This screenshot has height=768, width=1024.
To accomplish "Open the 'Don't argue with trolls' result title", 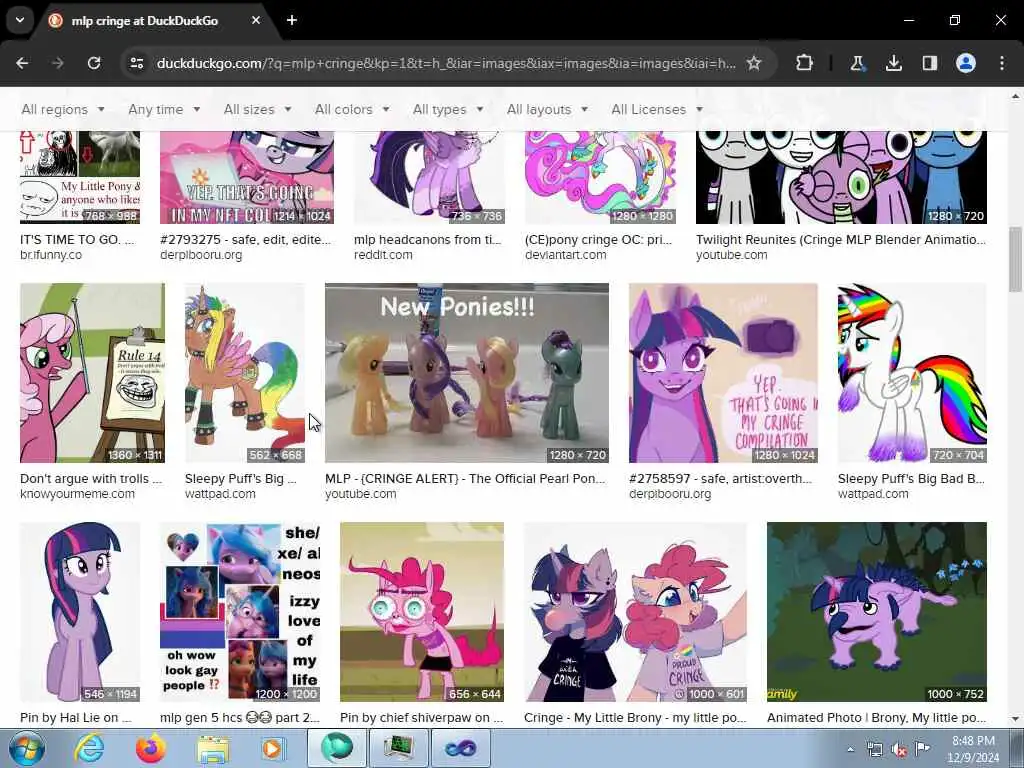I will tap(91, 479).
